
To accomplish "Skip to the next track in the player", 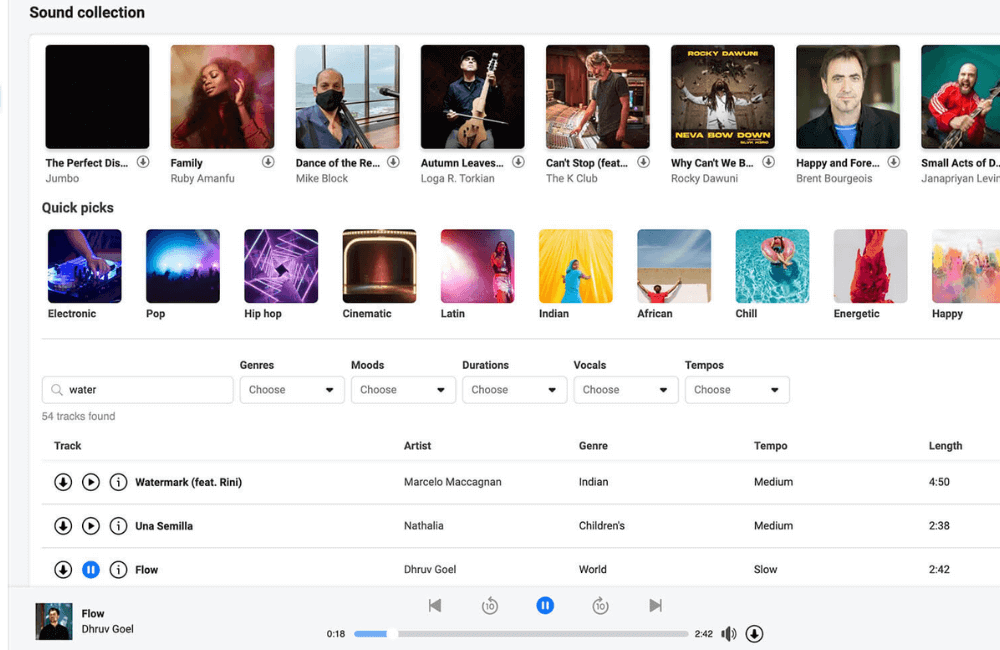I will [x=655, y=605].
